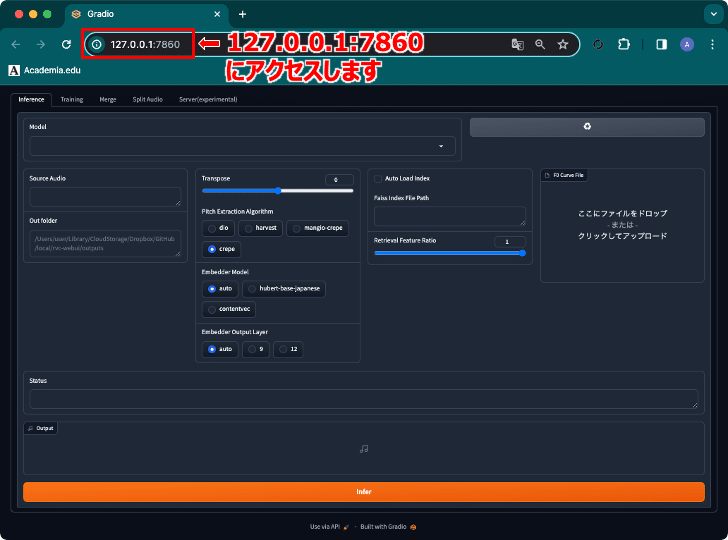Click the circular extension icon beside Extensions
728x540 pixels.
tap(598, 45)
